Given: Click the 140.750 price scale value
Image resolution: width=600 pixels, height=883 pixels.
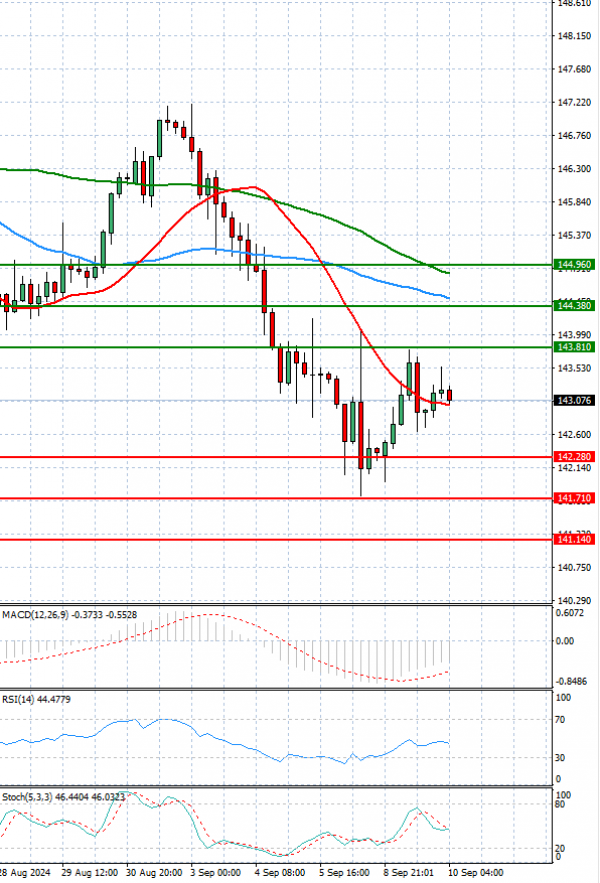Looking at the screenshot, I should pos(574,568).
